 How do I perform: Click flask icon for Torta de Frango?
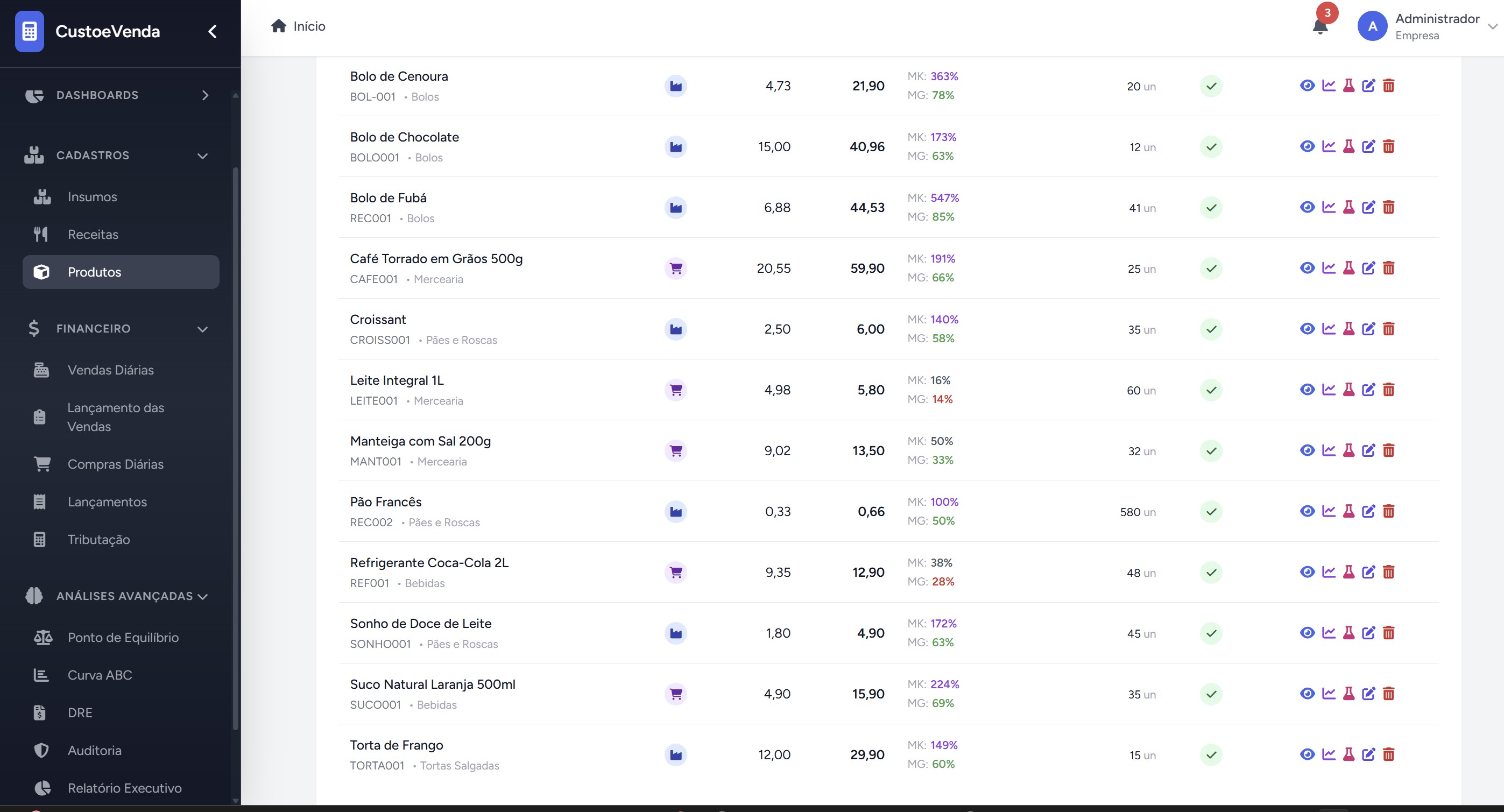1348,754
